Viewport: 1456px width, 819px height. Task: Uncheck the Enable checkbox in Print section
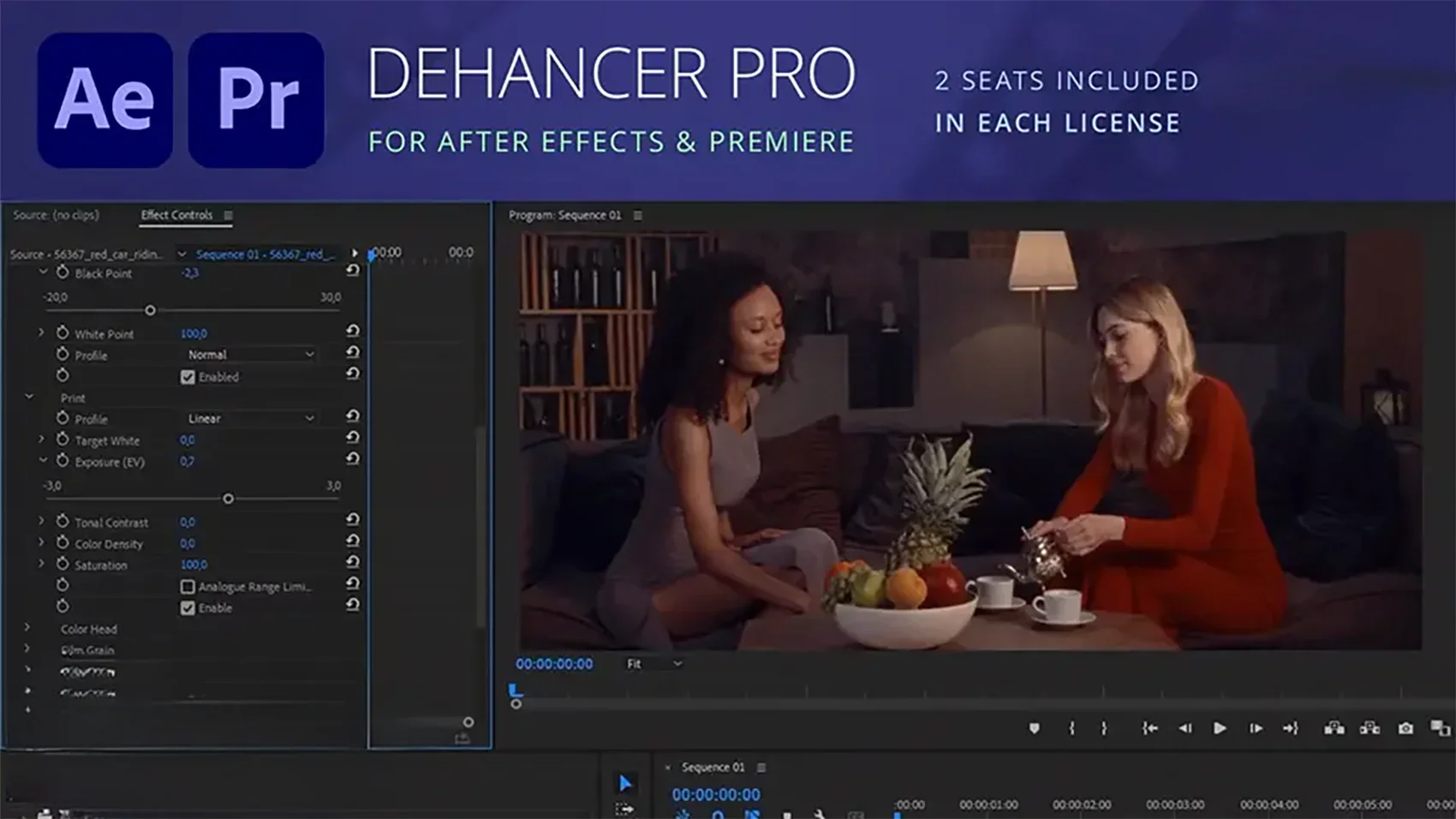pos(188,608)
